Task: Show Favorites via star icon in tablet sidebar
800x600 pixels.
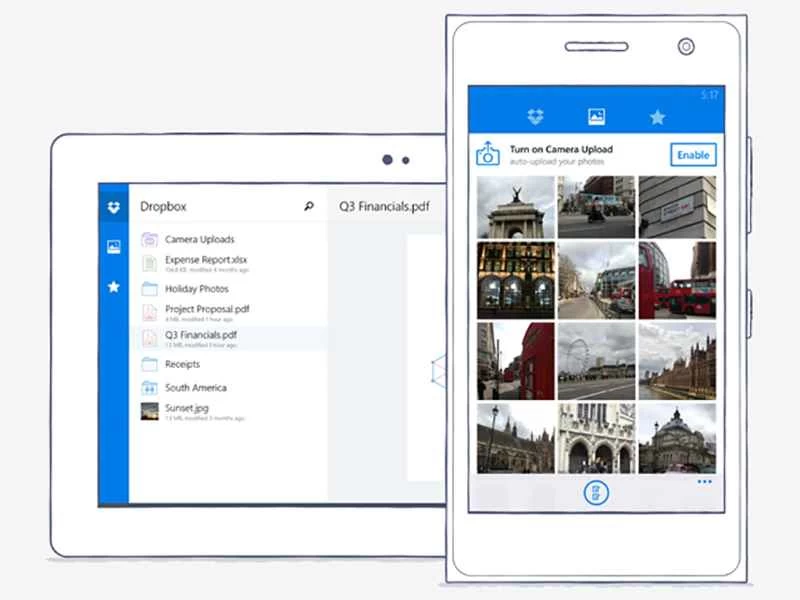Action: 114,287
